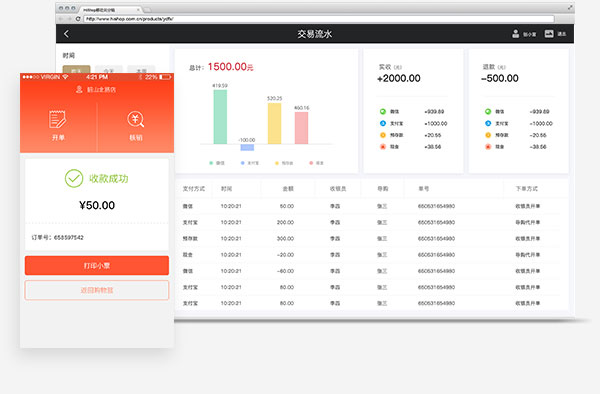
Task: Open the user profile icon in black header
Action: point(515,34)
